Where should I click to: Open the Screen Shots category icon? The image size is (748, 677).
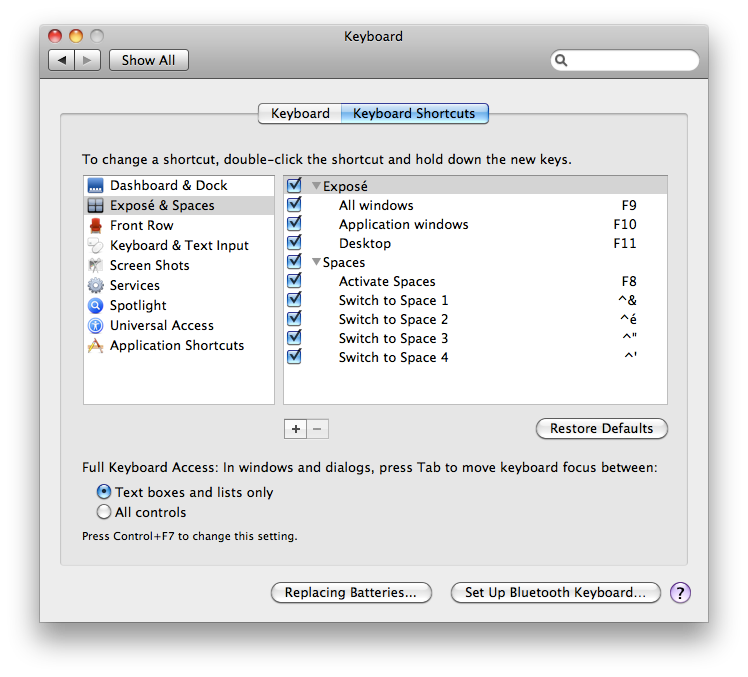pyautogui.click(x=96, y=266)
